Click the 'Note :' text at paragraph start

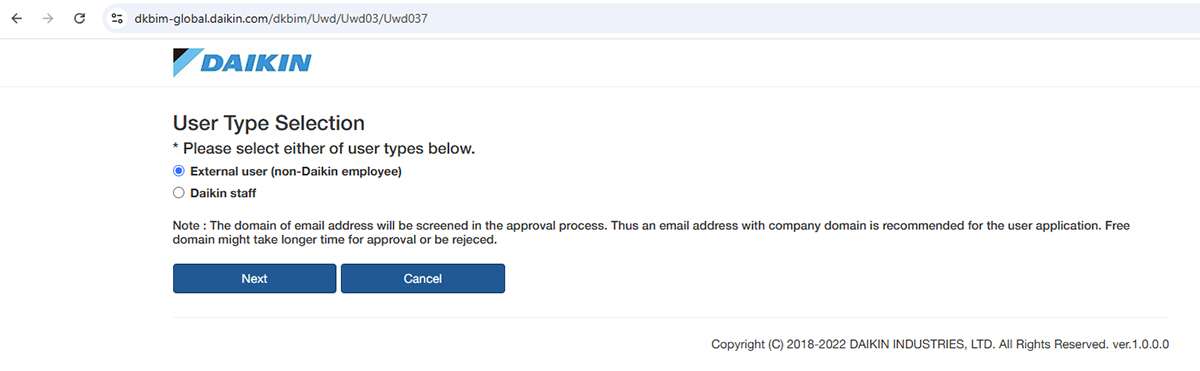191,226
